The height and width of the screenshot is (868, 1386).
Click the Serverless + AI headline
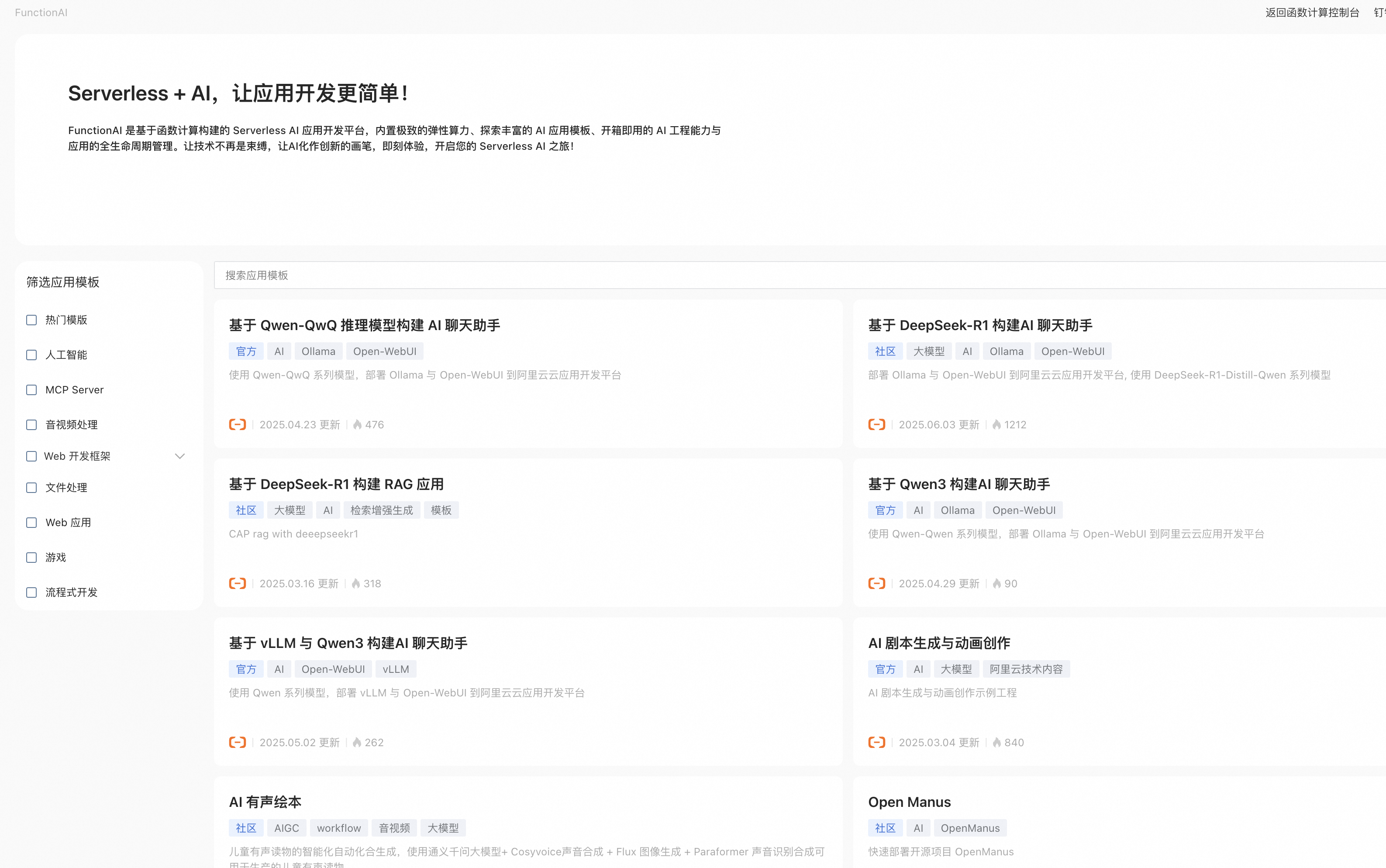coord(239,93)
